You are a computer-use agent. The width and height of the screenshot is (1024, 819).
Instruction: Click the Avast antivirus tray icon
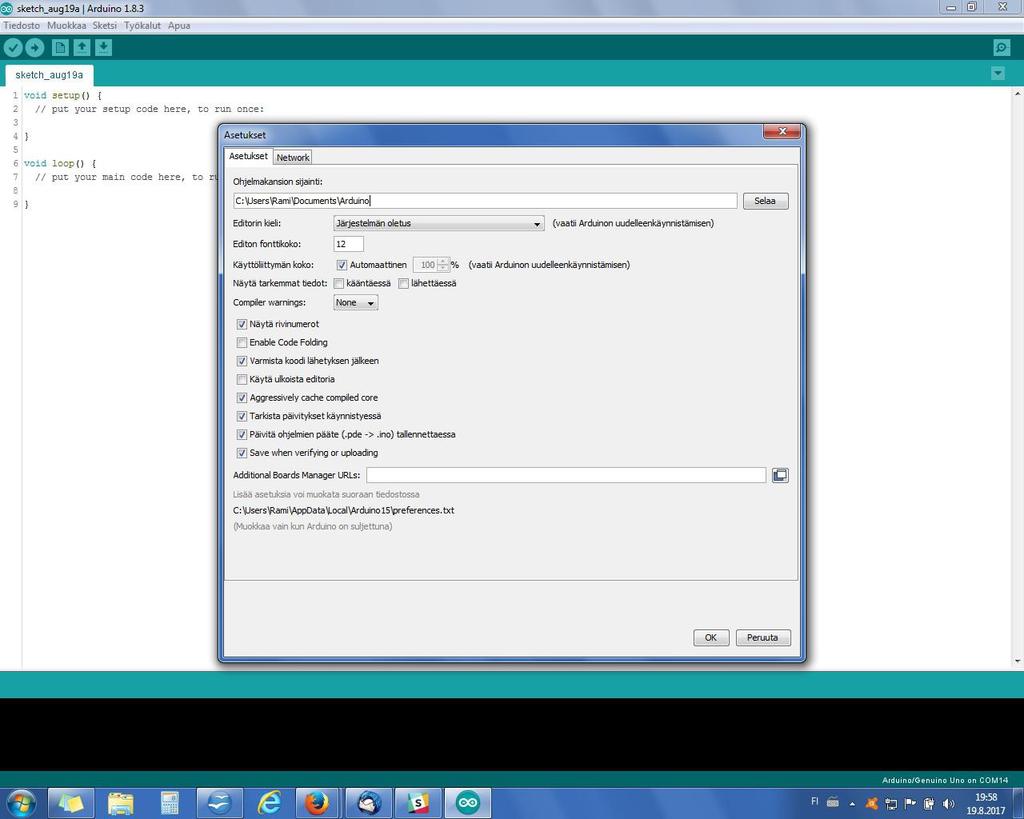click(871, 803)
